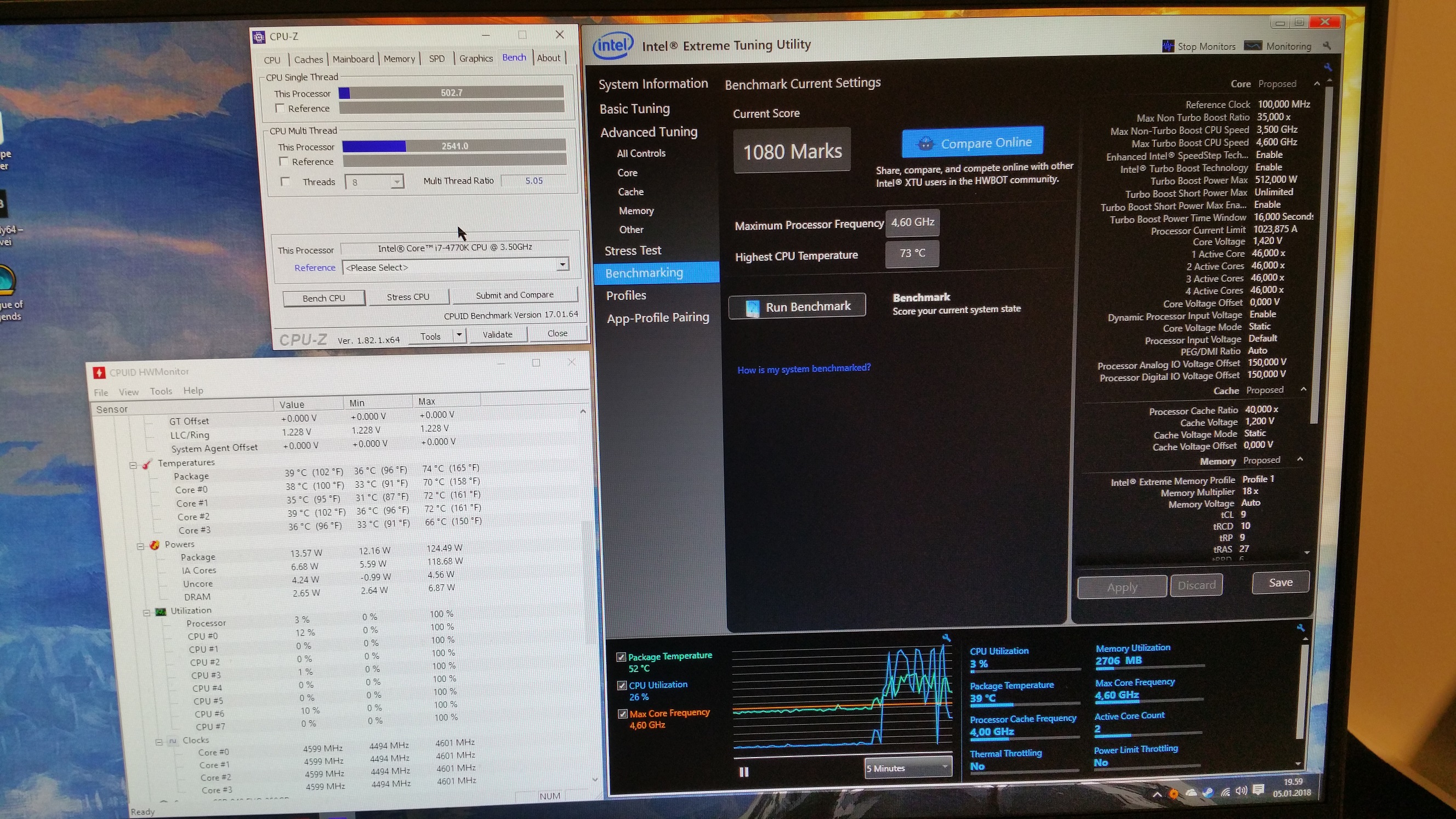This screenshot has height=819, width=1456.
Task: Show hidden tray icons with taskbar chevron
Action: [x=1157, y=794]
